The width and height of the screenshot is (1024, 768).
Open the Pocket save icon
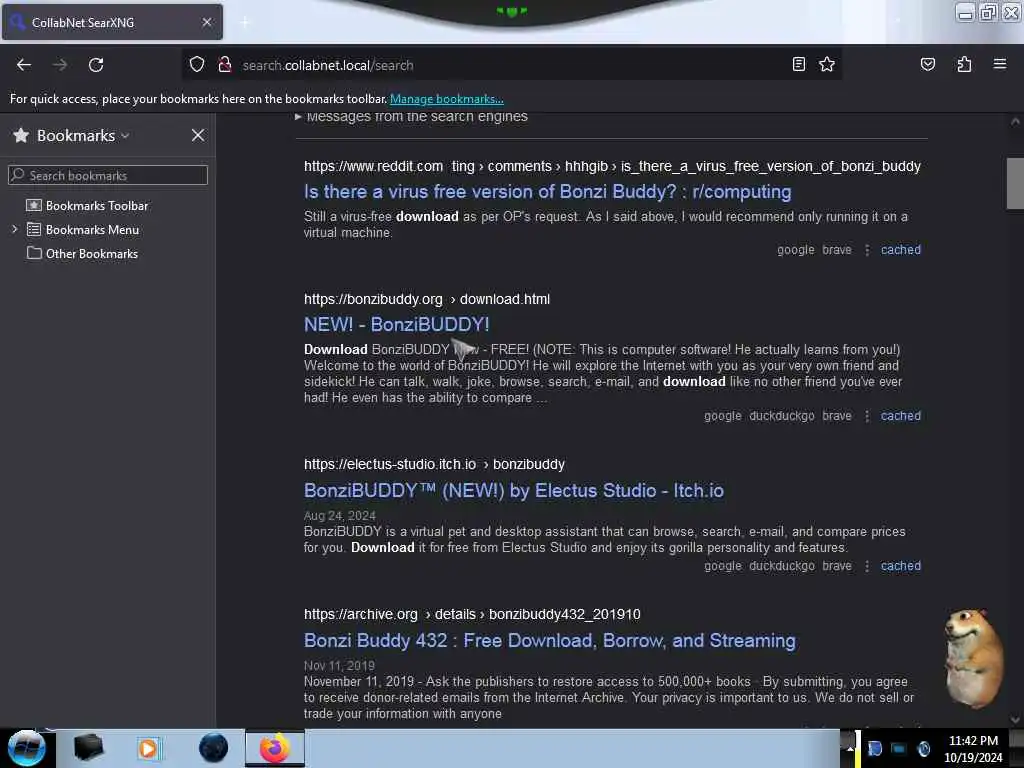(927, 64)
